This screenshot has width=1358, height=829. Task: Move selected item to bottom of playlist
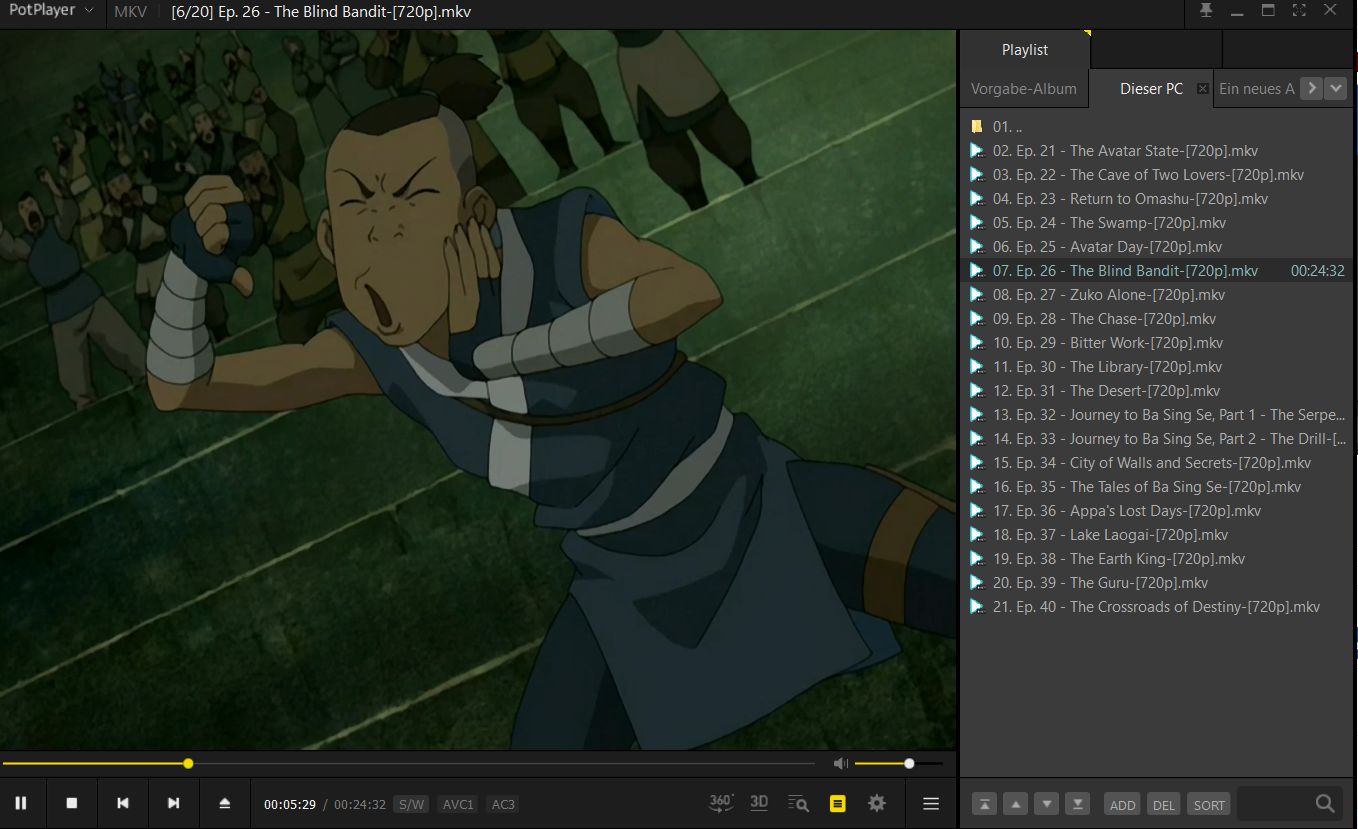pyautogui.click(x=1077, y=804)
